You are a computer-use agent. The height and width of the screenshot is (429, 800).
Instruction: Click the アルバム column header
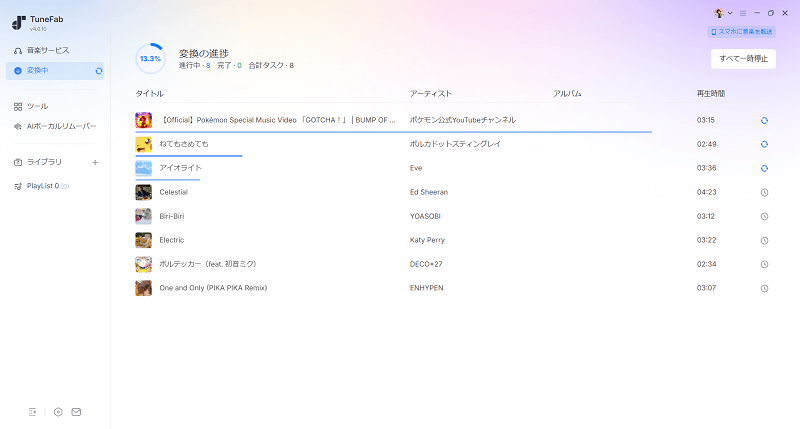[x=567, y=94]
